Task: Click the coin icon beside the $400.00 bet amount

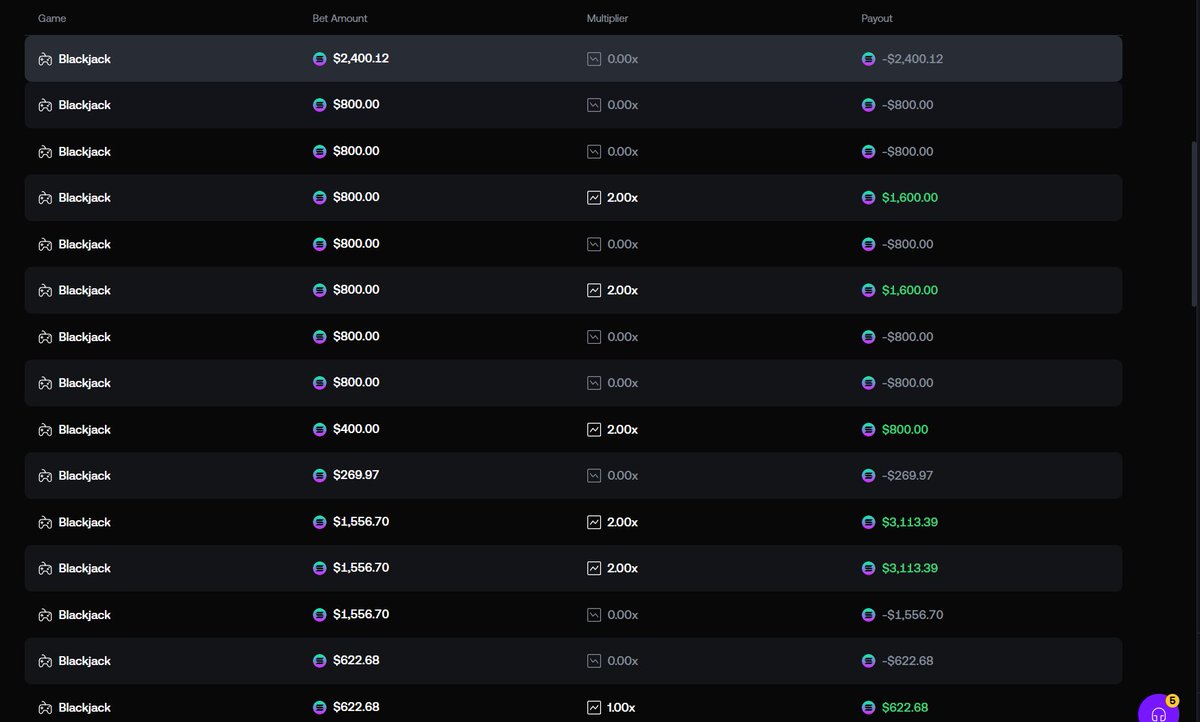Action: (x=320, y=430)
